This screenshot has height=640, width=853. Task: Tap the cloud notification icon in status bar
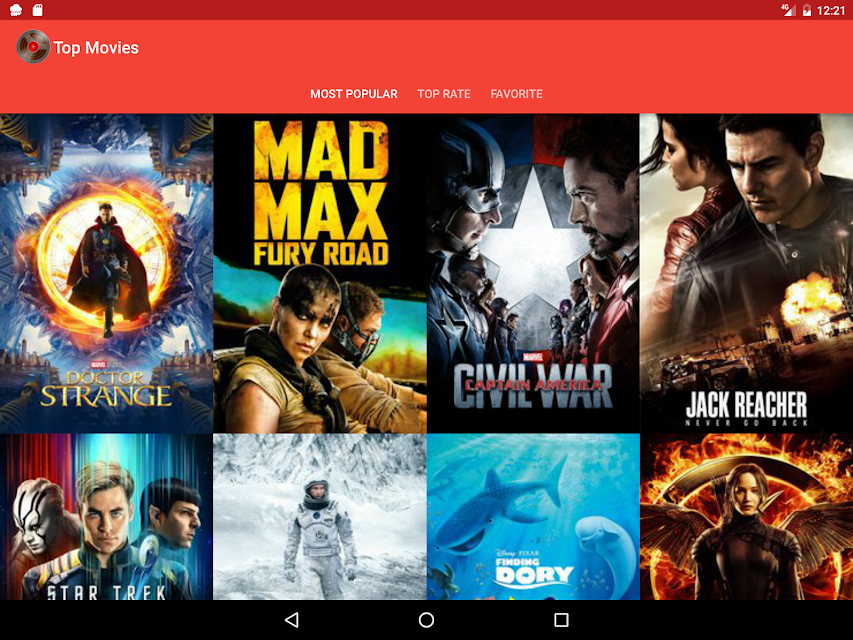16,10
